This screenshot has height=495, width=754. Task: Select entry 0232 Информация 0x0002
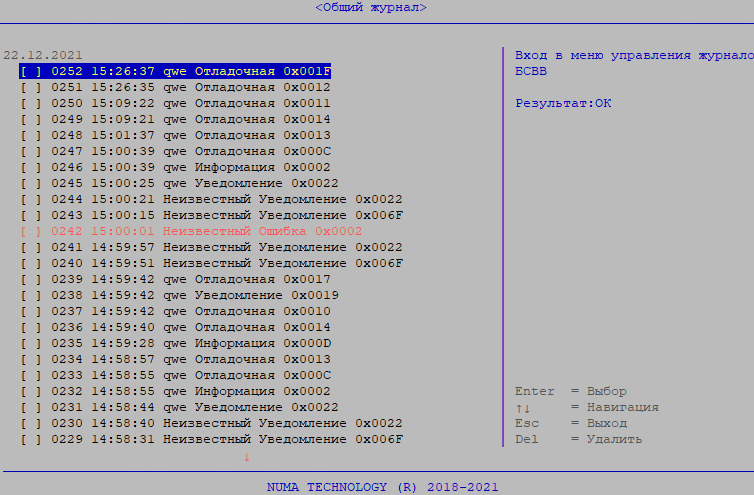tap(189, 392)
